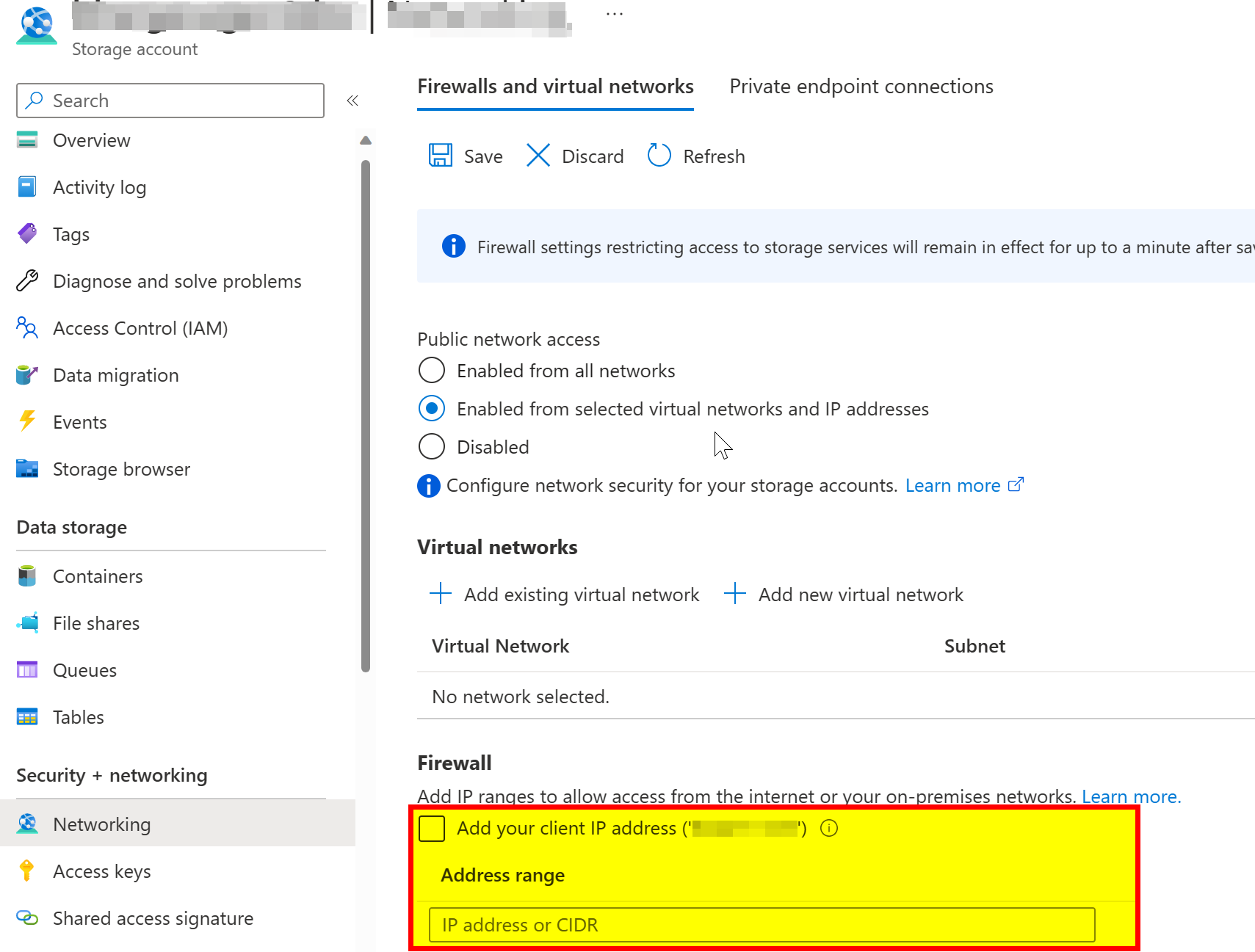
Task: Select Diagnose and solve problems
Action: click(x=176, y=281)
